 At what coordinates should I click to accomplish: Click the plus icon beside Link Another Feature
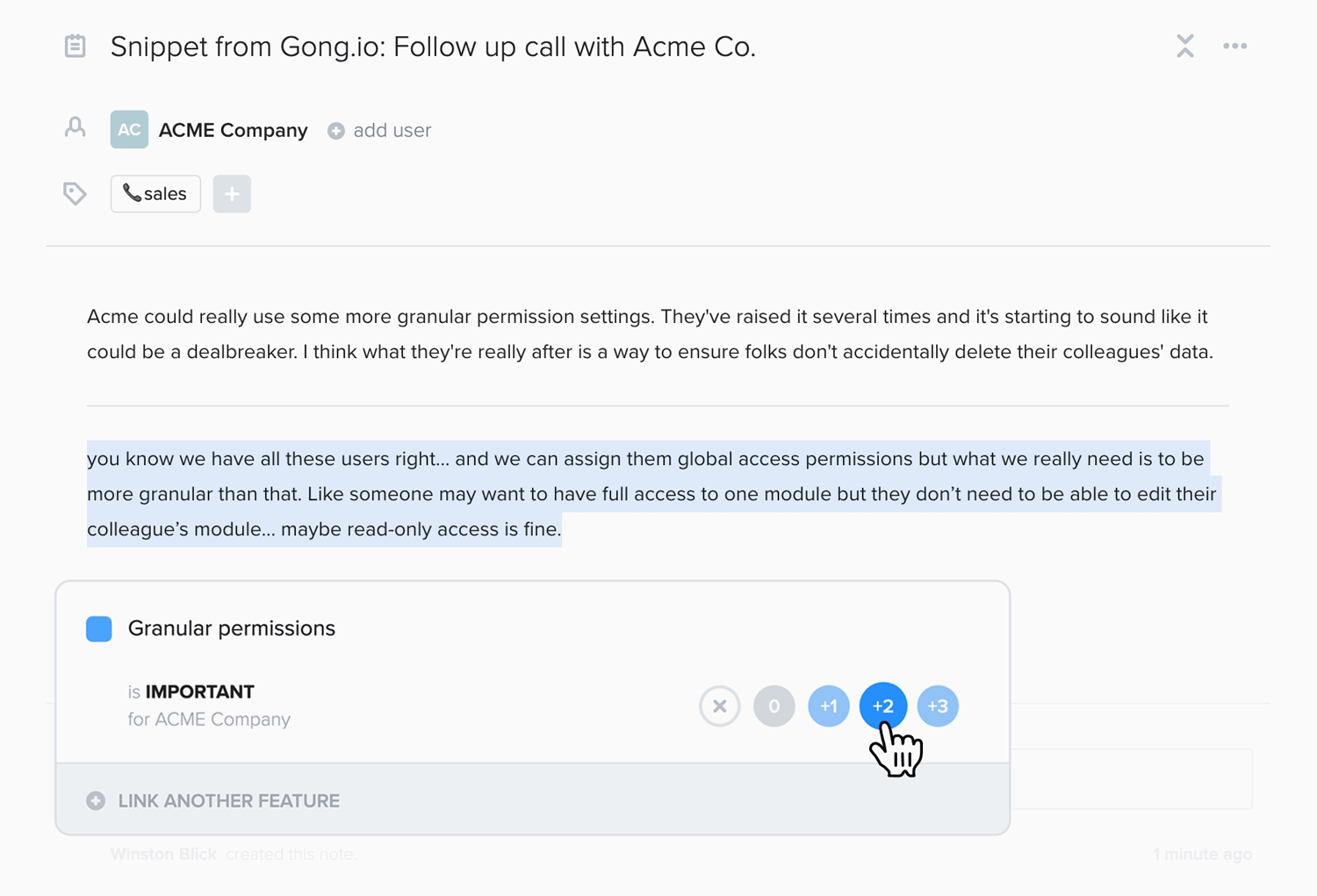tap(96, 800)
